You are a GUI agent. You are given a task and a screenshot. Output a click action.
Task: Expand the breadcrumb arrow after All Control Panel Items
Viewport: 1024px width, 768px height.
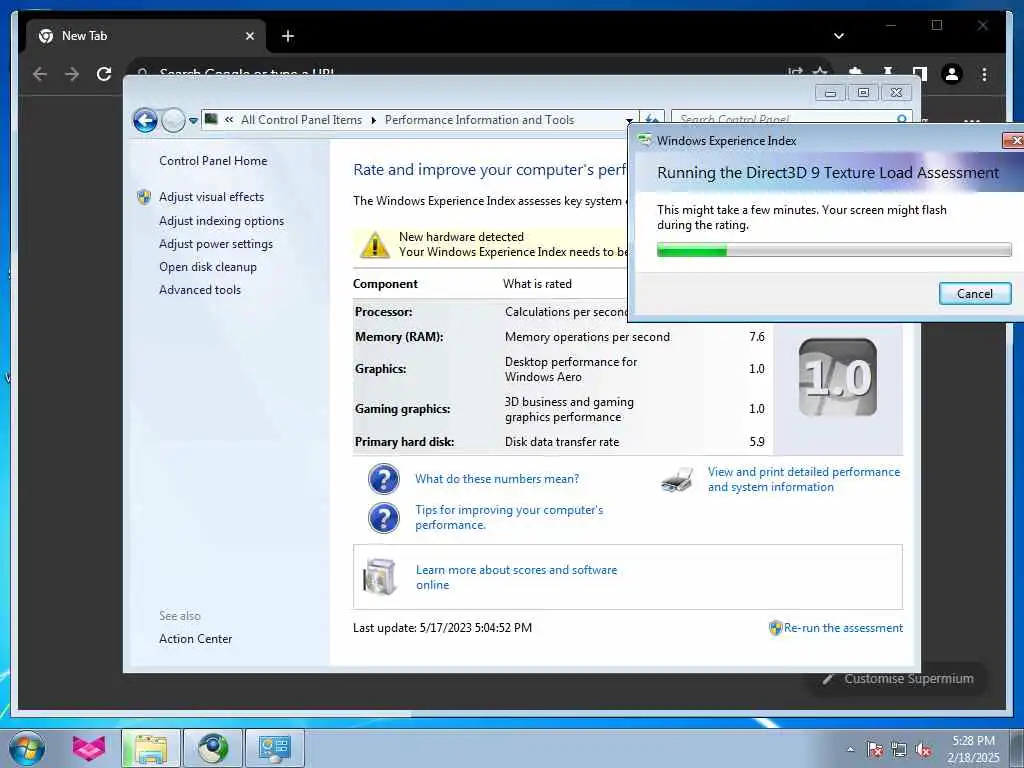374,120
